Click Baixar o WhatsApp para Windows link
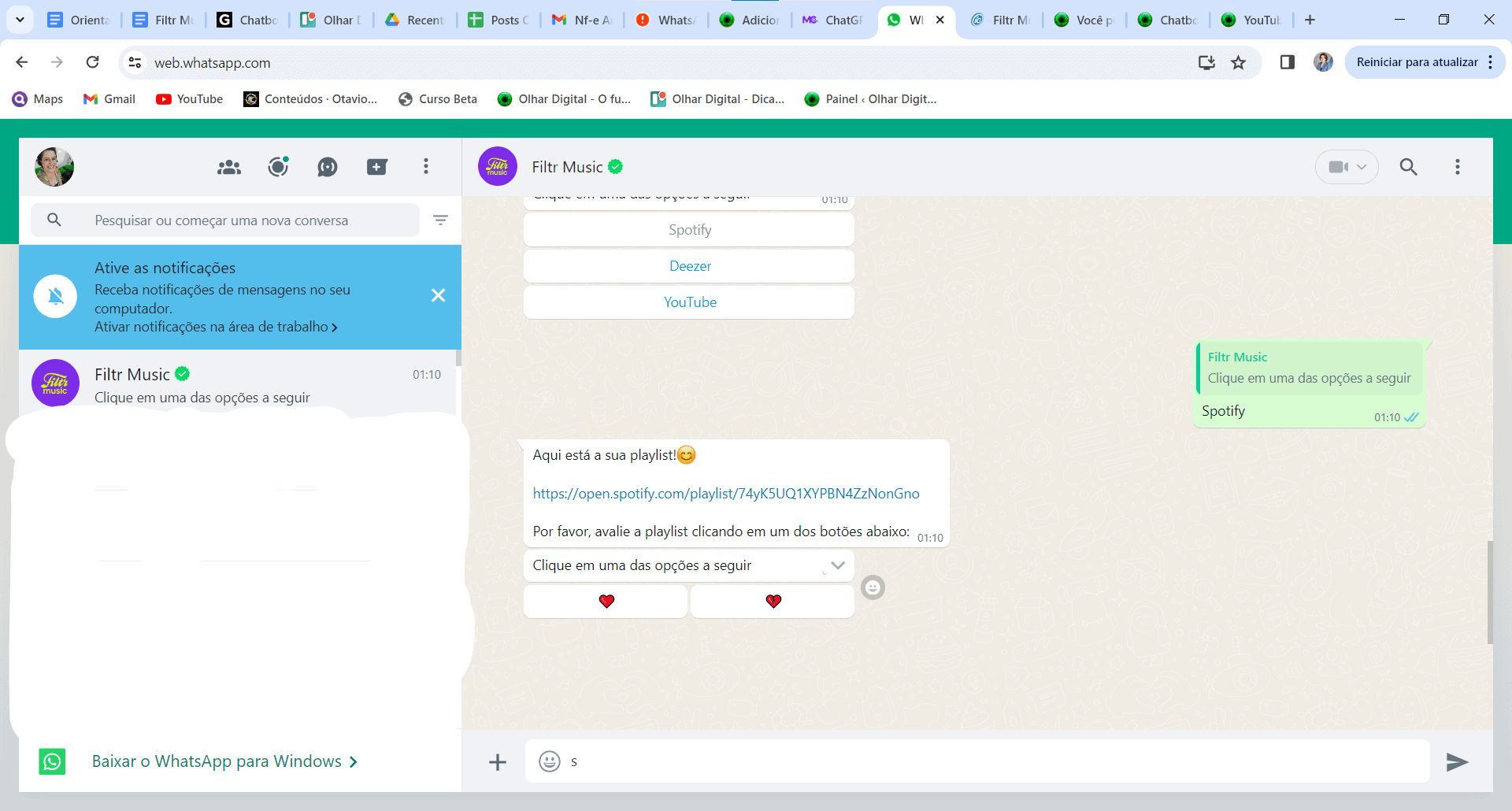The image size is (1512, 811). [x=224, y=761]
